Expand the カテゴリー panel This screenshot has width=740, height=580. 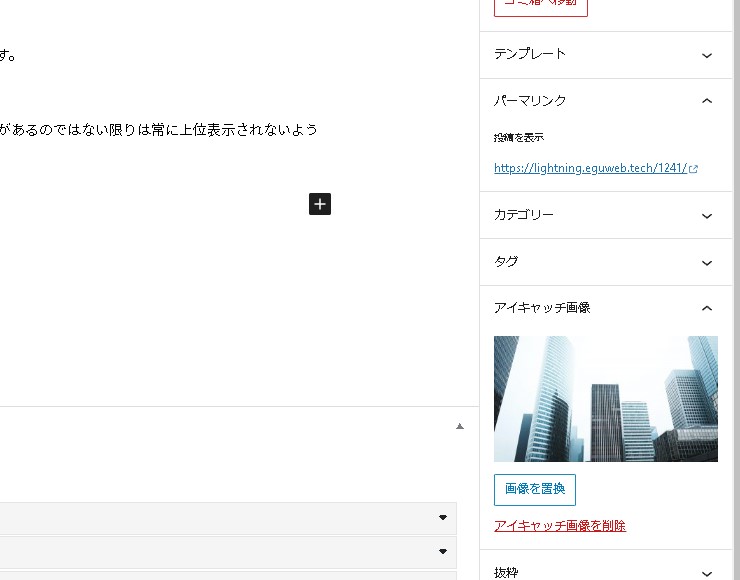[x=707, y=215]
